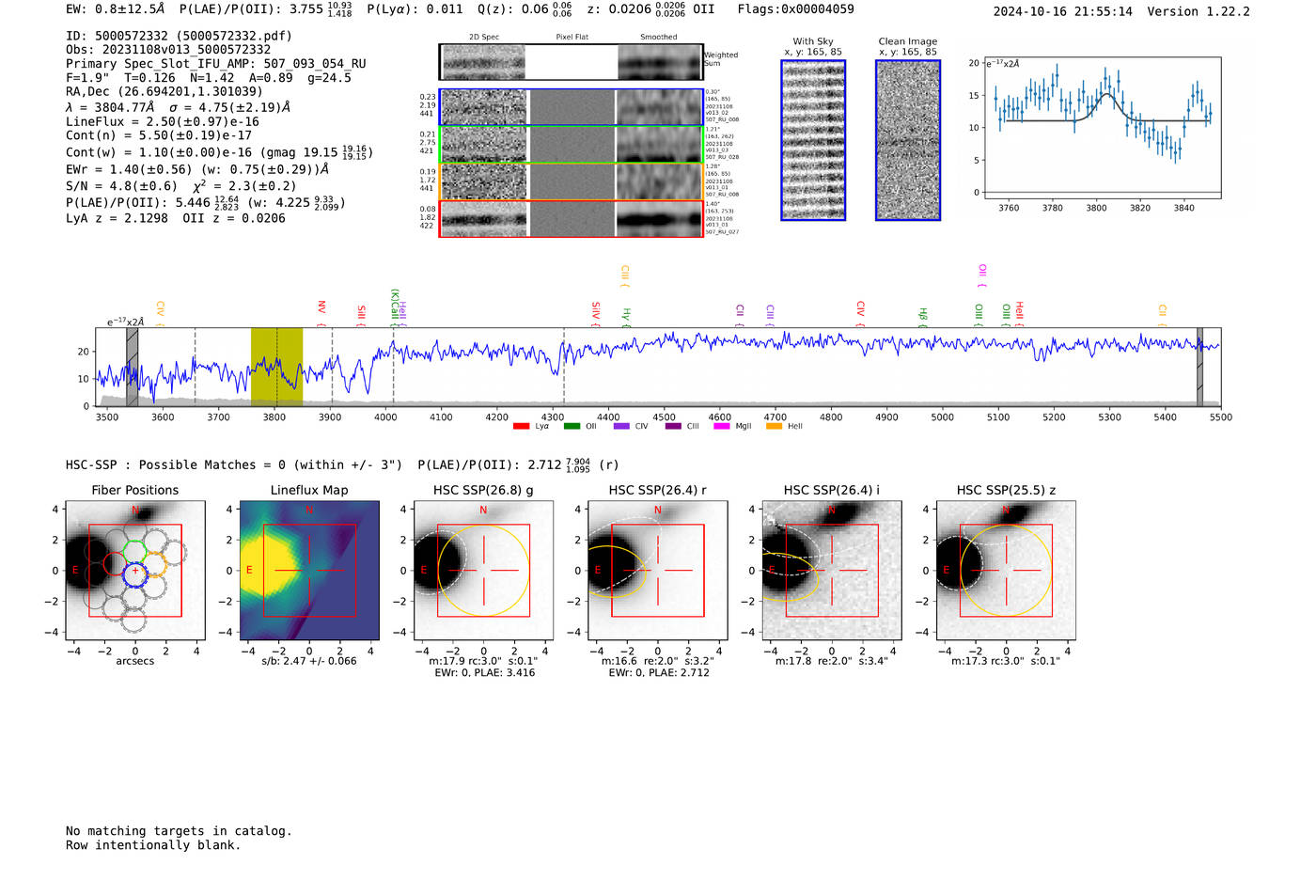Screen dimensions: 1316x896
Task: Select the HSC SSP(26.4) r image
Action: [x=658, y=571]
